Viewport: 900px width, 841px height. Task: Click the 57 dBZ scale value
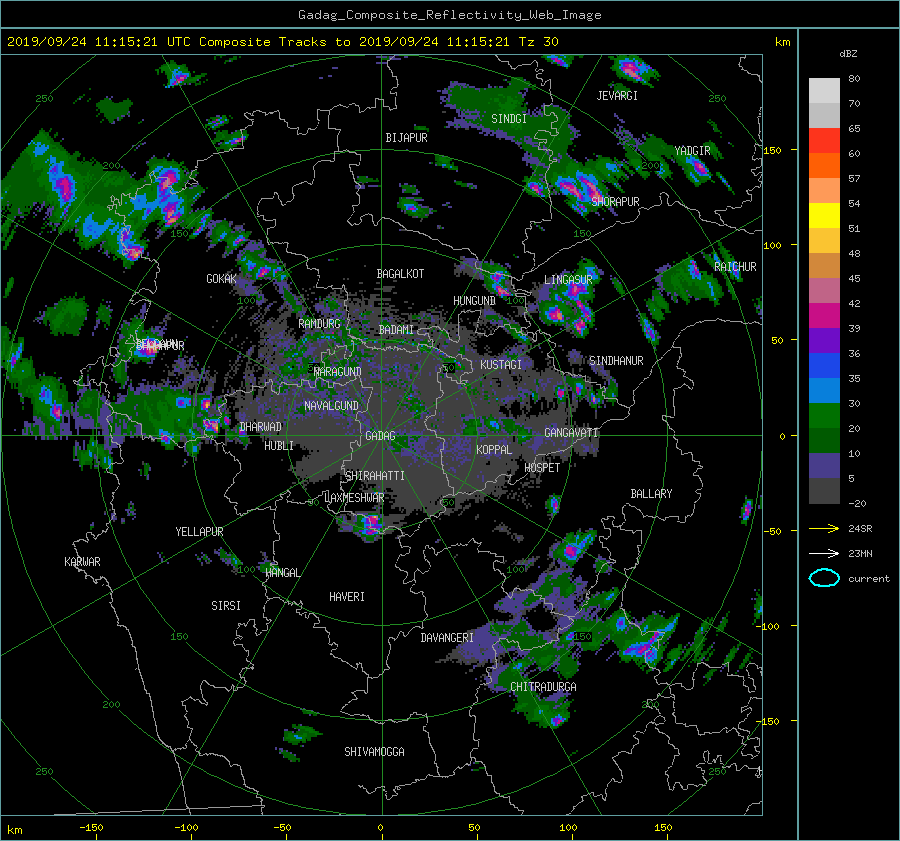(x=854, y=179)
